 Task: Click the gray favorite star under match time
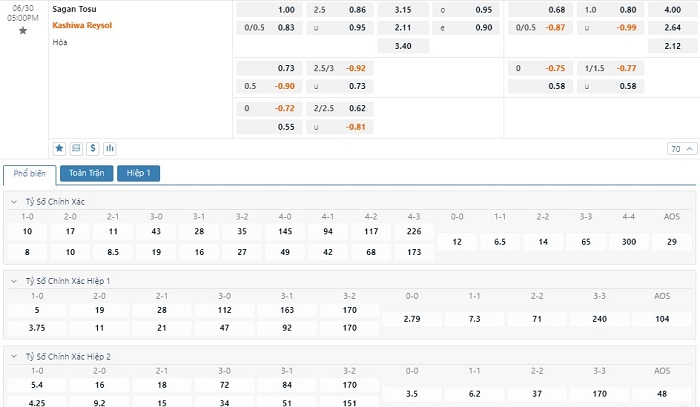coord(23,31)
